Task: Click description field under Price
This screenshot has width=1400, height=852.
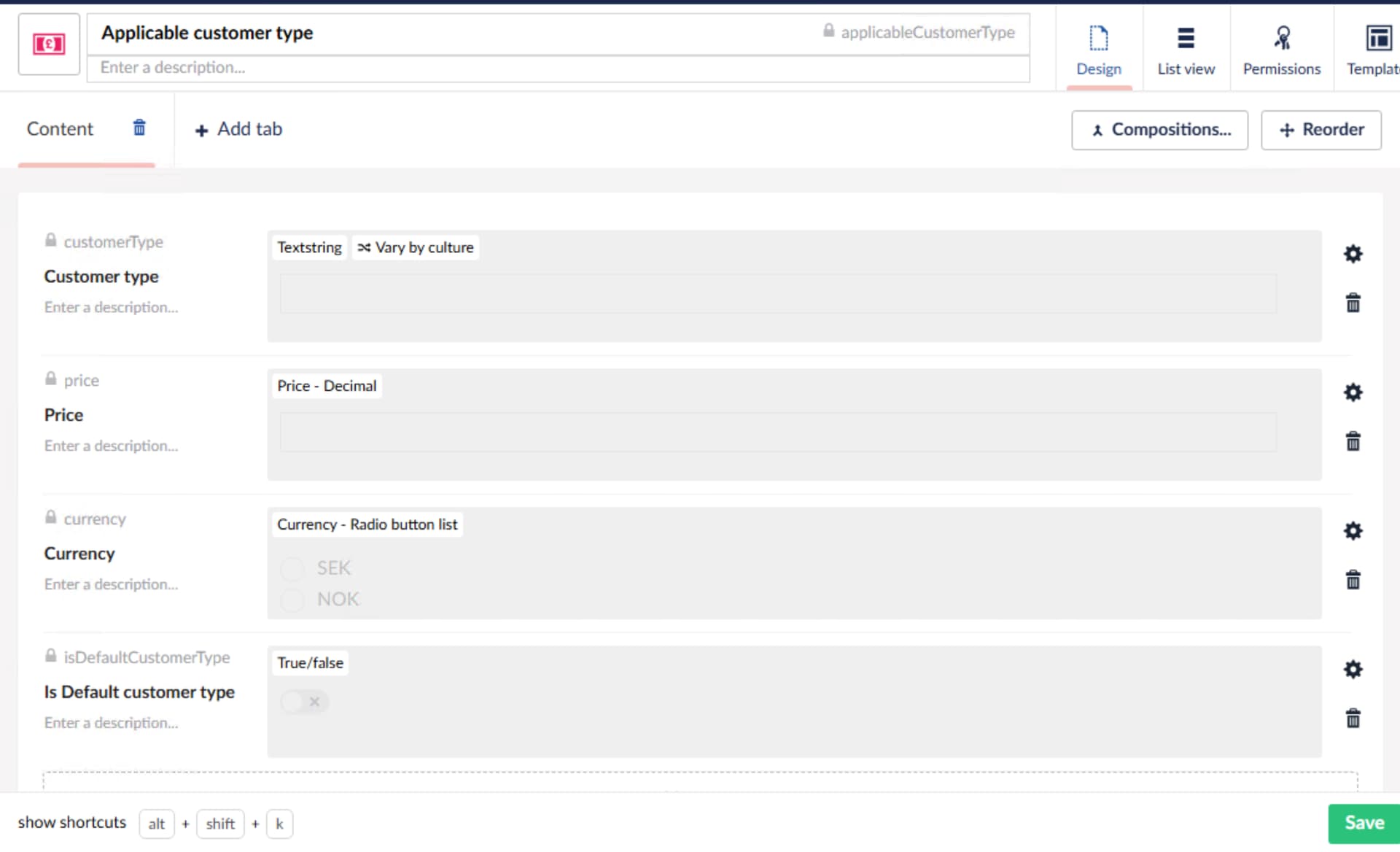Action: pos(111,446)
